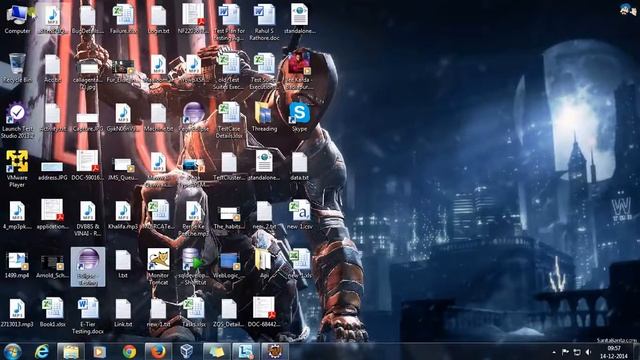
Task: Select the Rahul S Rathore.doc file
Action: tap(264, 22)
